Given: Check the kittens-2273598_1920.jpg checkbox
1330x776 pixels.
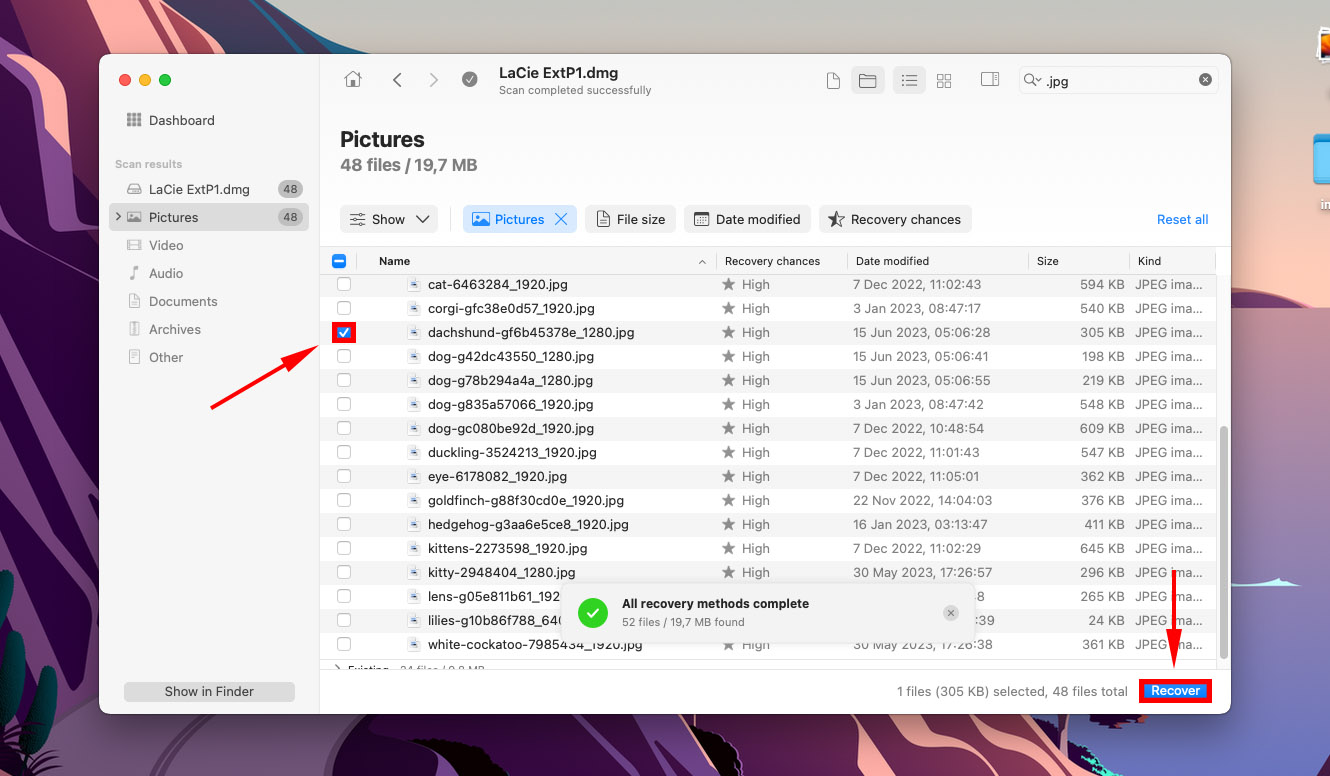Looking at the screenshot, I should click(344, 548).
